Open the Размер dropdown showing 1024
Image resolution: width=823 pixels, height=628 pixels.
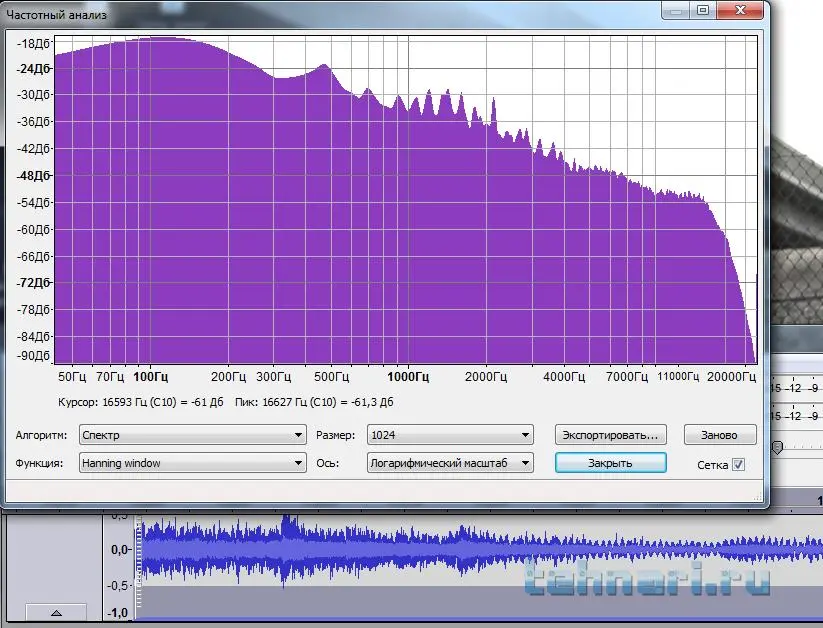click(449, 435)
